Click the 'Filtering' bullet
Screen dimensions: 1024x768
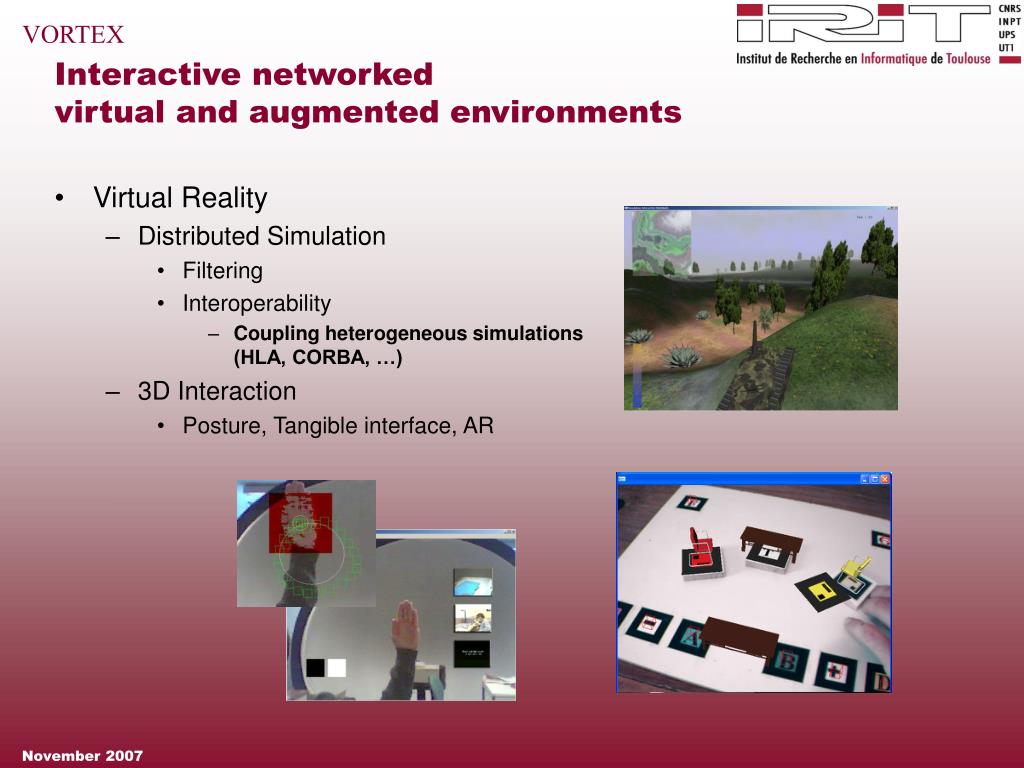(x=223, y=270)
